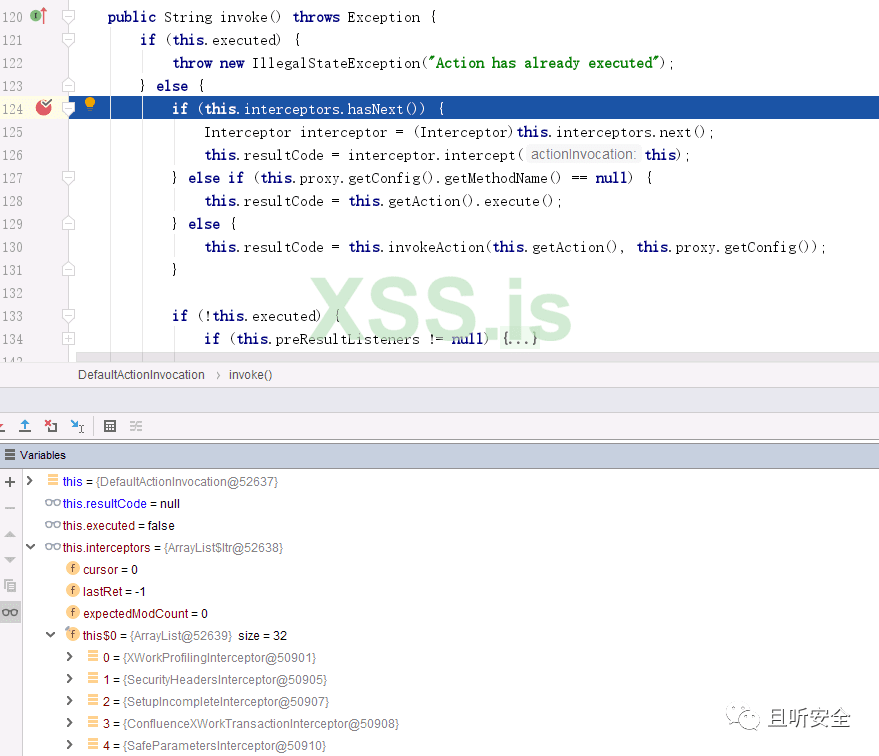
Task: Expand element 0 XWorkProfilingInterceptor
Action: tap(70, 656)
